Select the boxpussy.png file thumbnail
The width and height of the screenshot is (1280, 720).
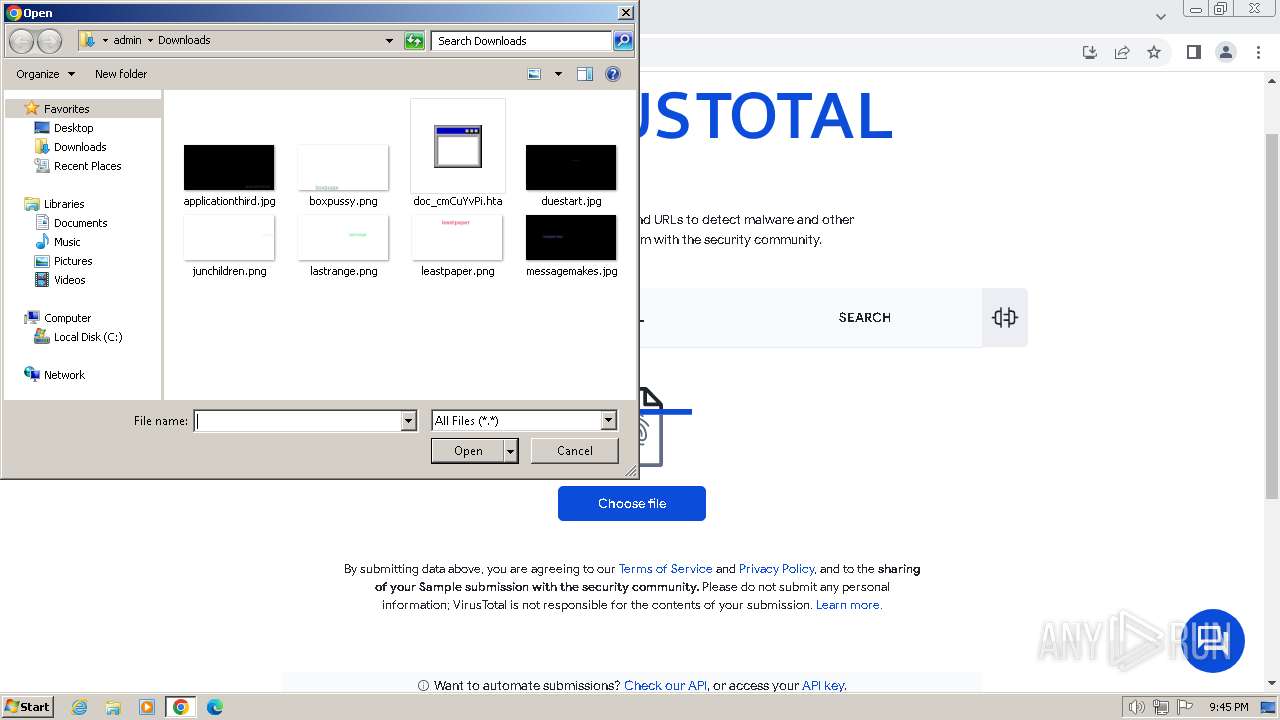click(x=343, y=168)
